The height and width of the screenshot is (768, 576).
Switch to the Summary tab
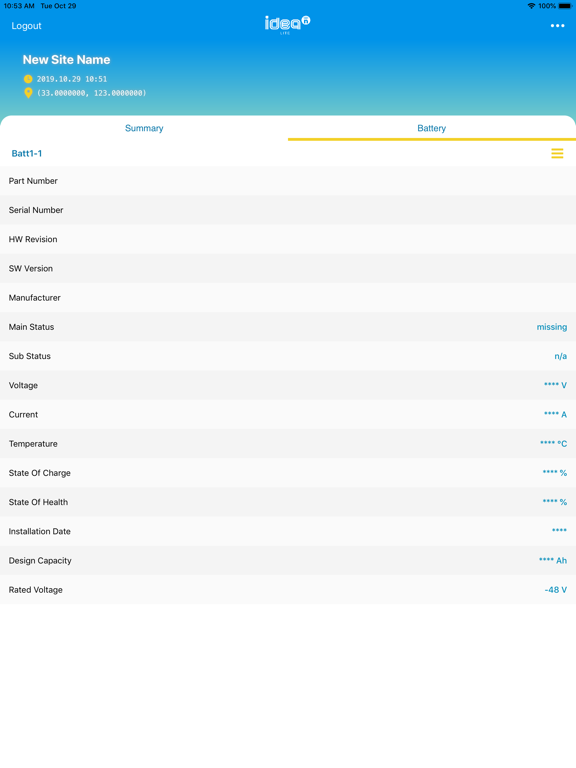coord(144,128)
